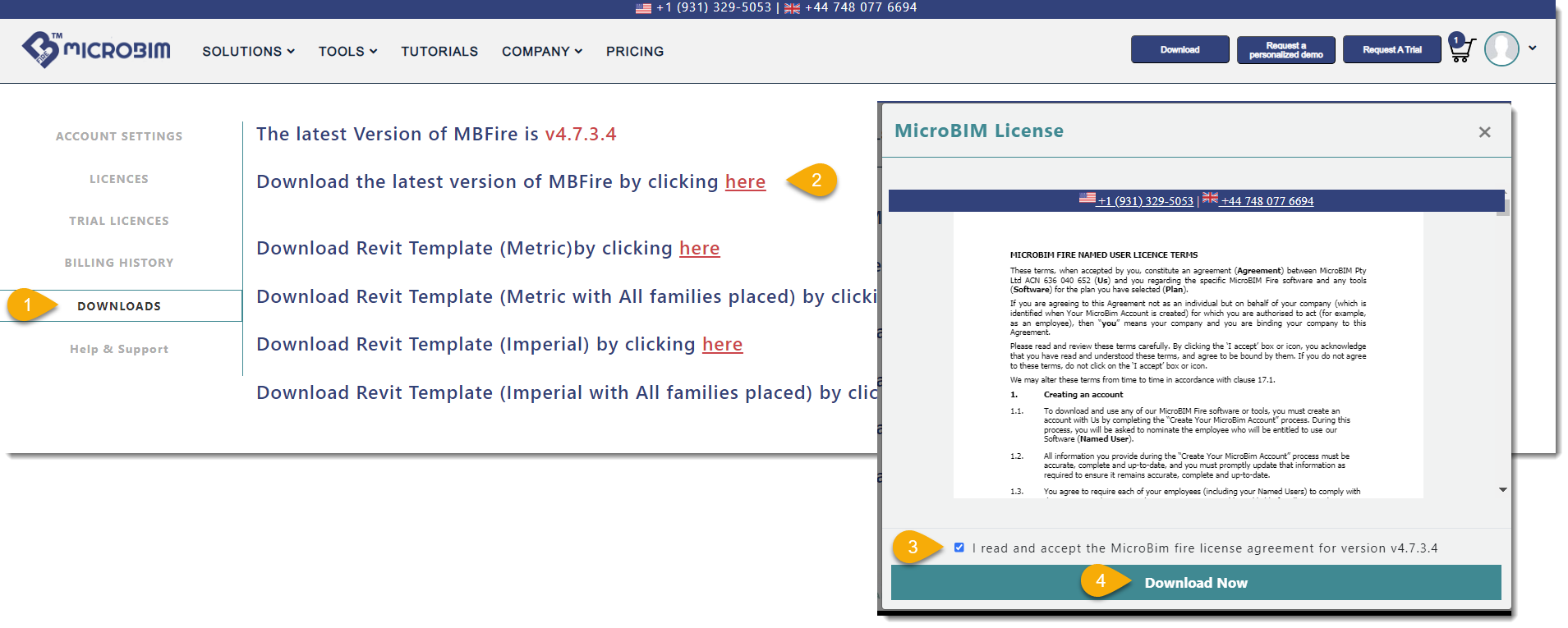1568x628 pixels.
Task: Click the MicroBIM License dialog title
Action: point(978,131)
